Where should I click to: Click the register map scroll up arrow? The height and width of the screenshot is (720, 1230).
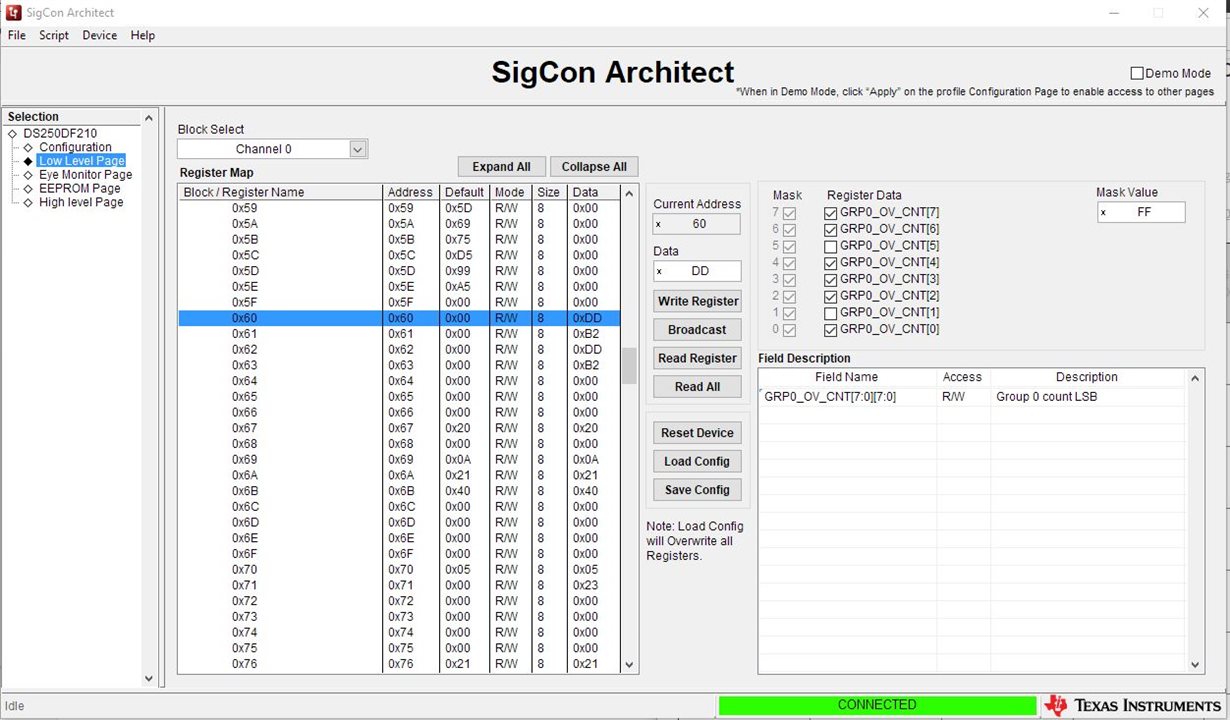(x=629, y=193)
